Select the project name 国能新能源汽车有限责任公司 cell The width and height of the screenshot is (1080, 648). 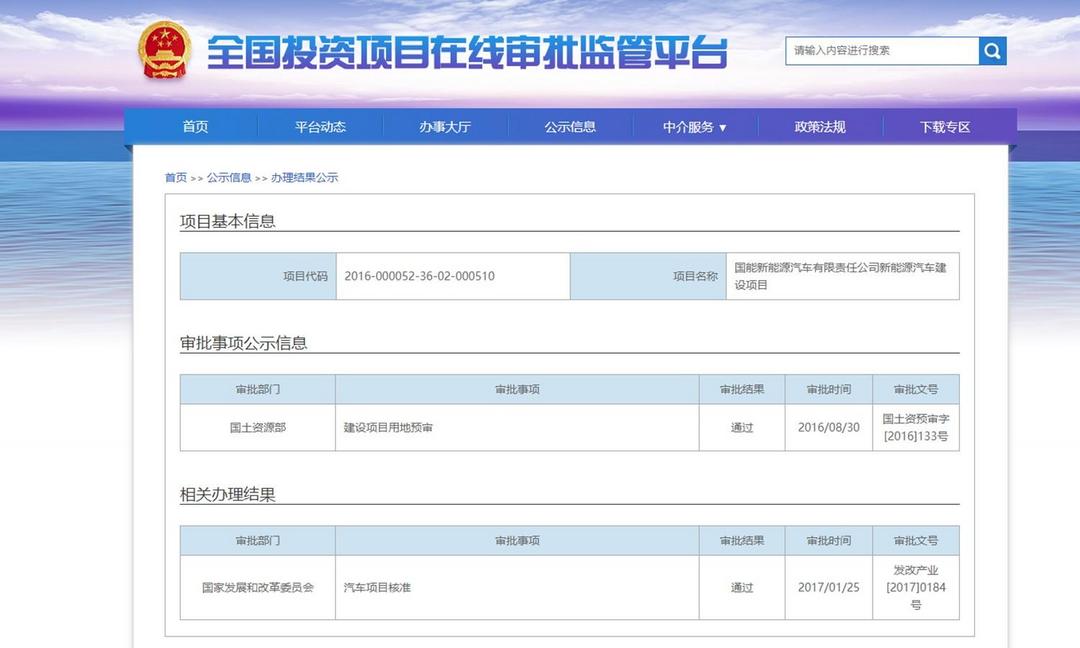coord(842,276)
